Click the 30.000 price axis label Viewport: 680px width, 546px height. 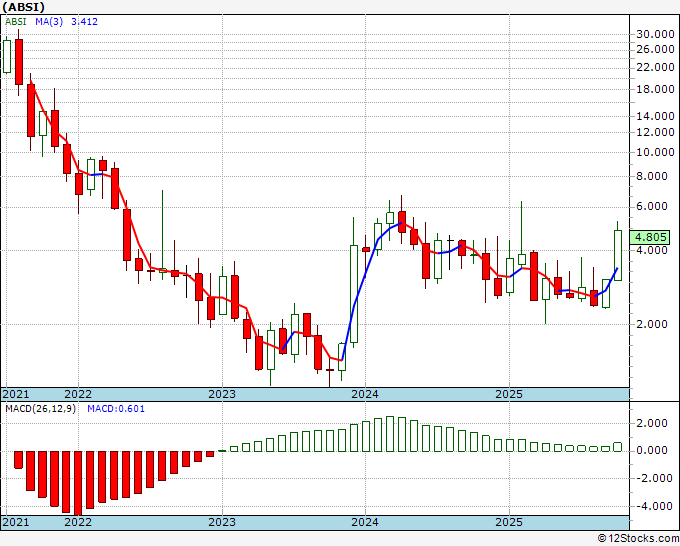655,34
